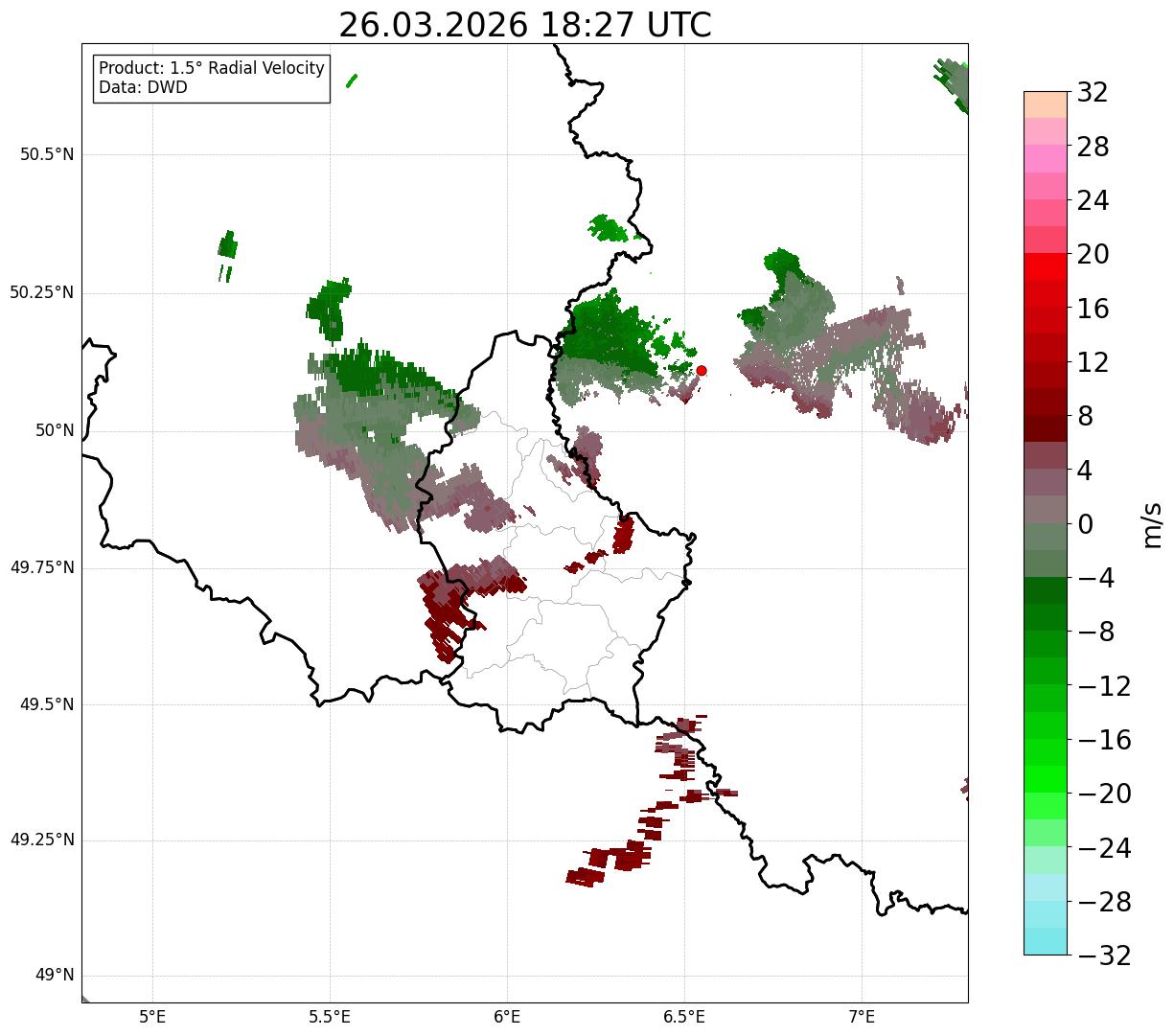
Task: Click the 50.5°N latitude label
Action: click(47, 154)
